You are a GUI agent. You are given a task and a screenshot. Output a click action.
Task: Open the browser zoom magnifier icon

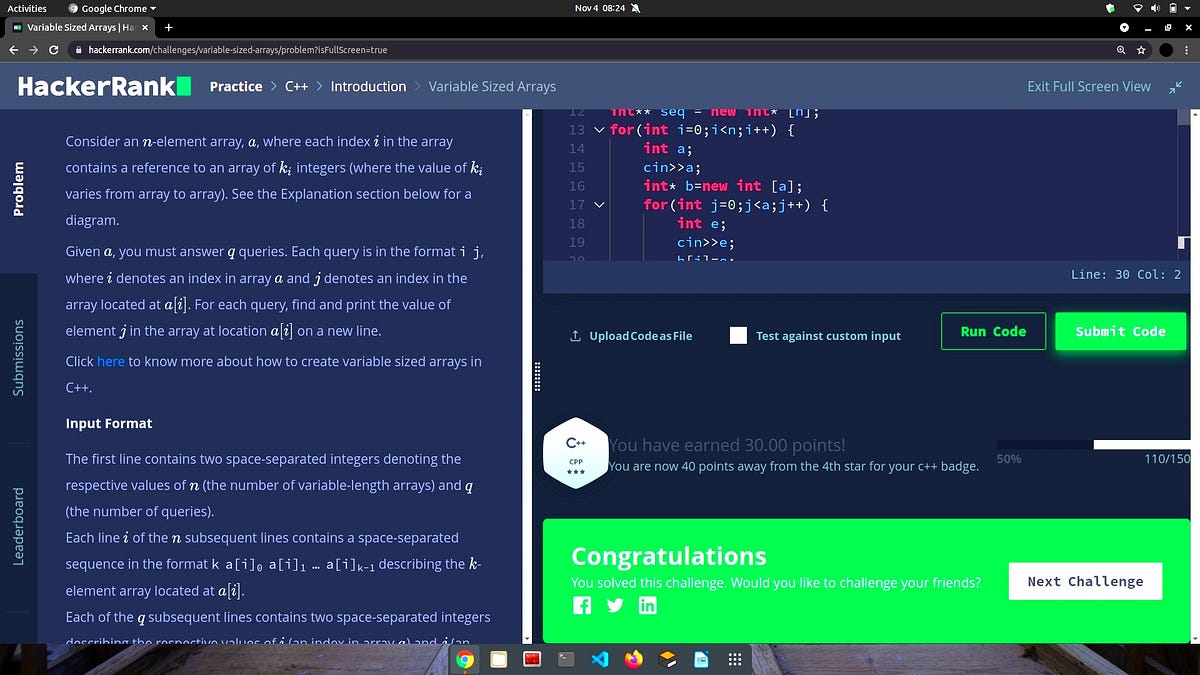pyautogui.click(x=1121, y=49)
